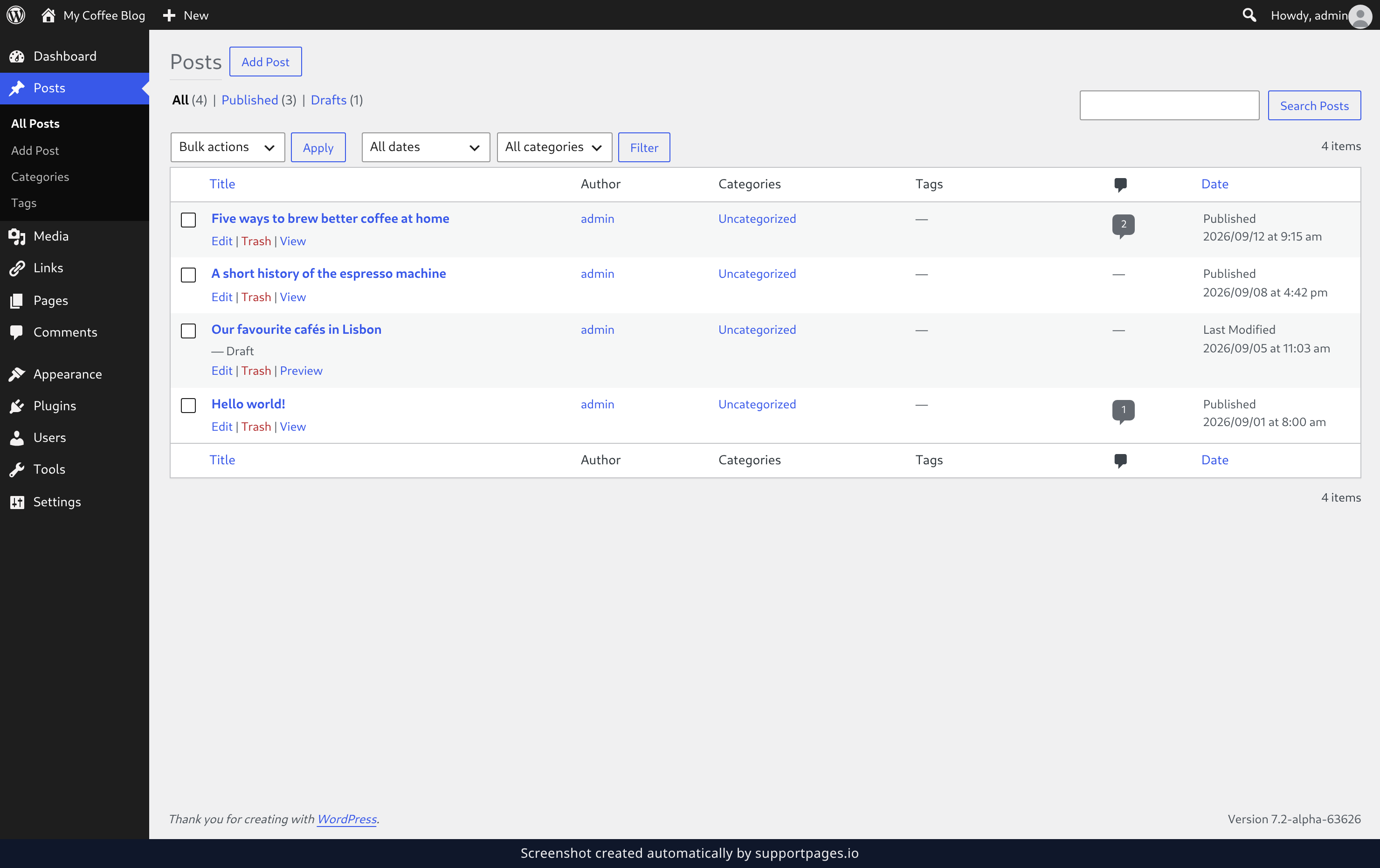Click the Add Post button beside the heading
The height and width of the screenshot is (868, 1380).
[x=265, y=62]
